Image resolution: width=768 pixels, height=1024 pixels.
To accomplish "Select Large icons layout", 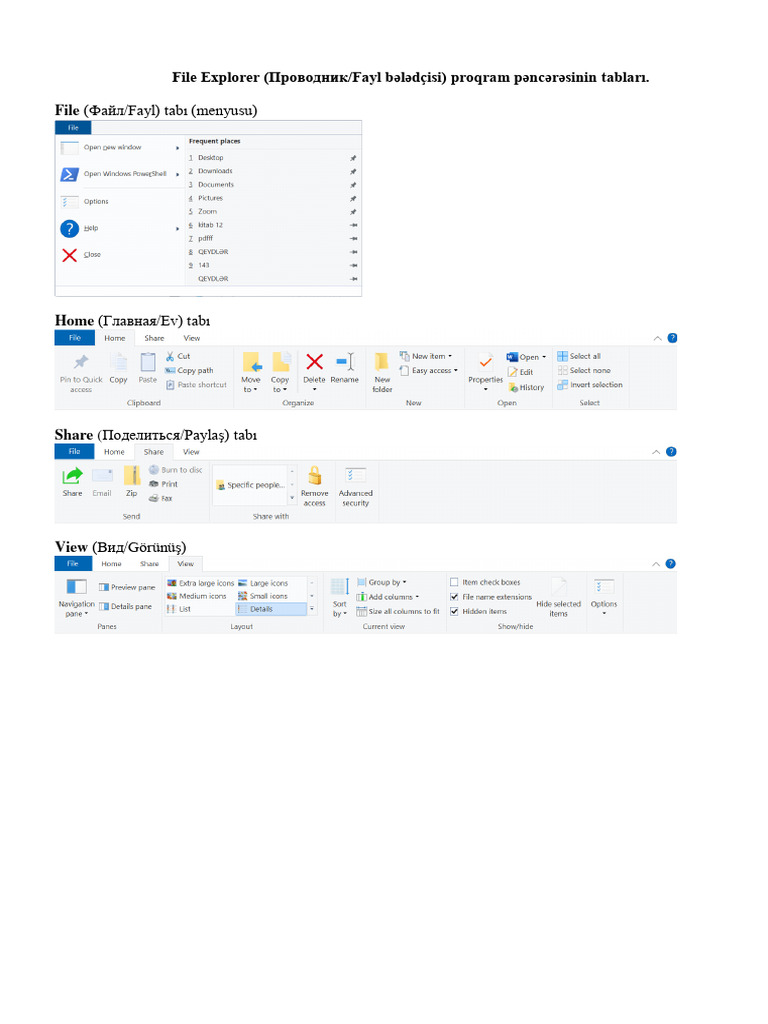I will [263, 583].
